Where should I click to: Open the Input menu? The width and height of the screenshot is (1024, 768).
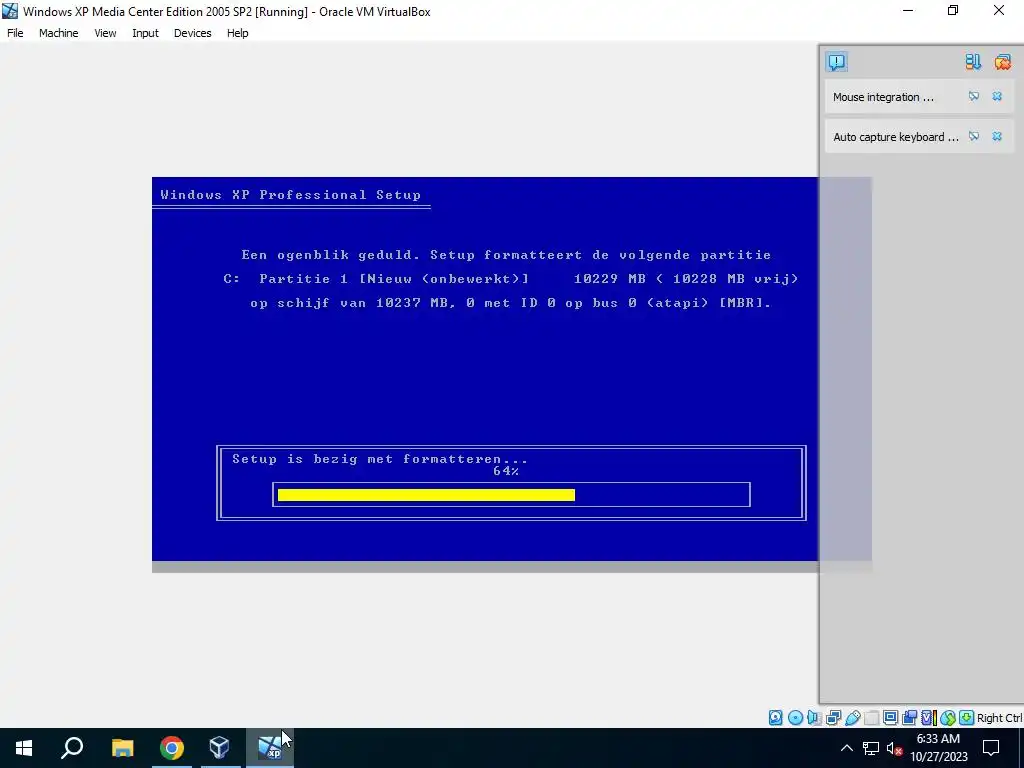point(145,33)
